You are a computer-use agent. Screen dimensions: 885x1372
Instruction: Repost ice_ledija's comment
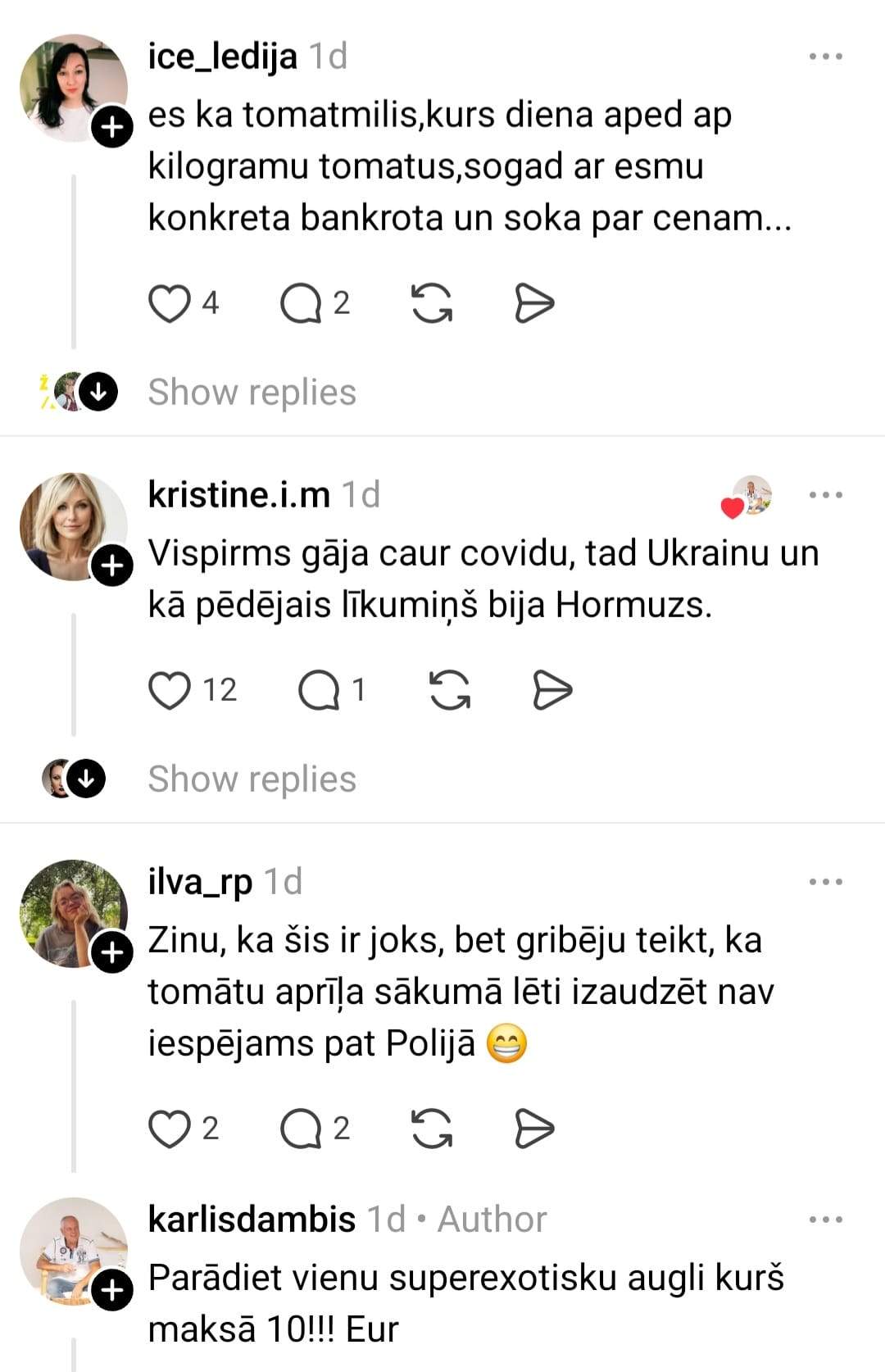[x=432, y=303]
